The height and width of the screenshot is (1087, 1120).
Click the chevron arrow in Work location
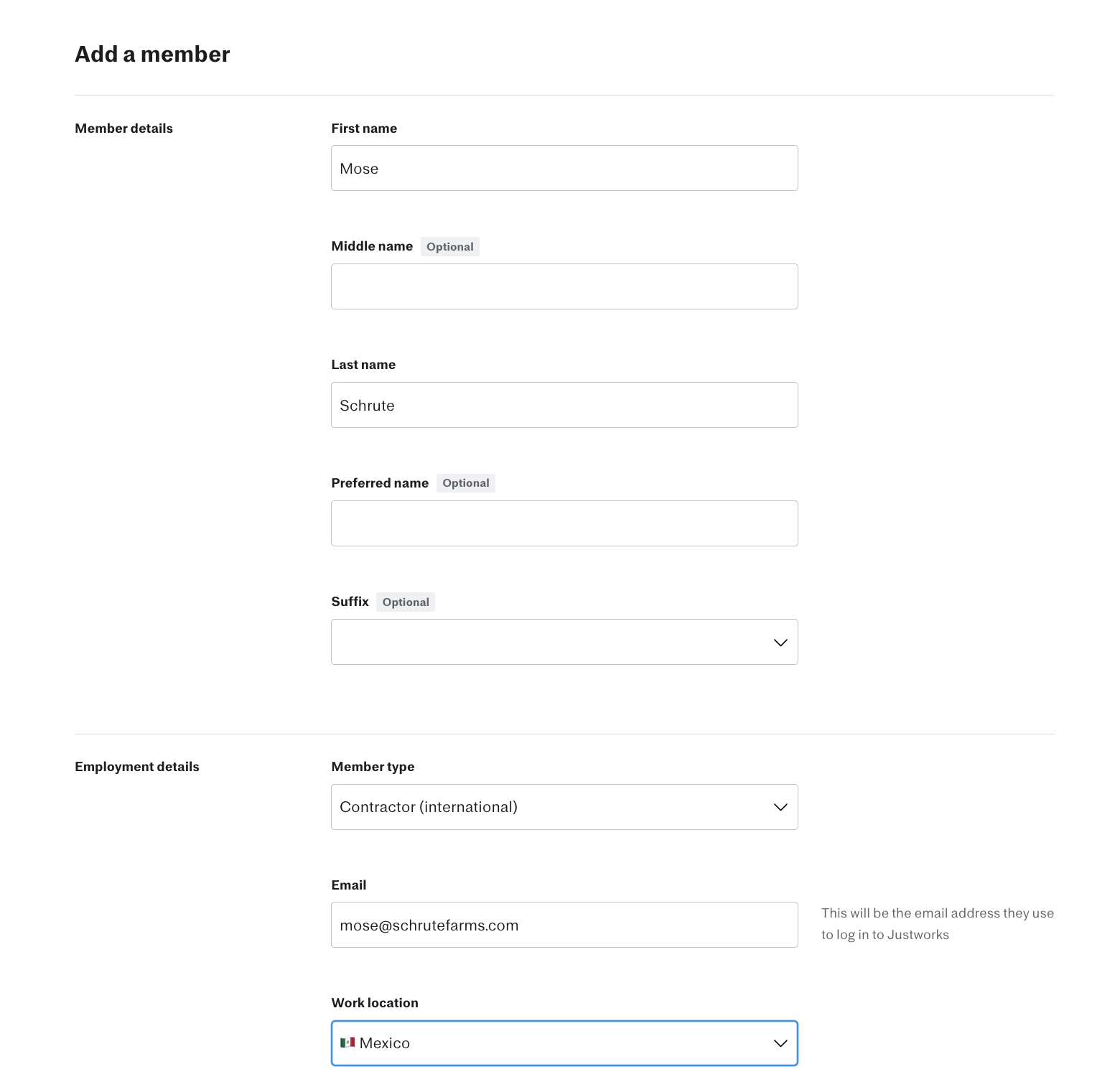780,1043
